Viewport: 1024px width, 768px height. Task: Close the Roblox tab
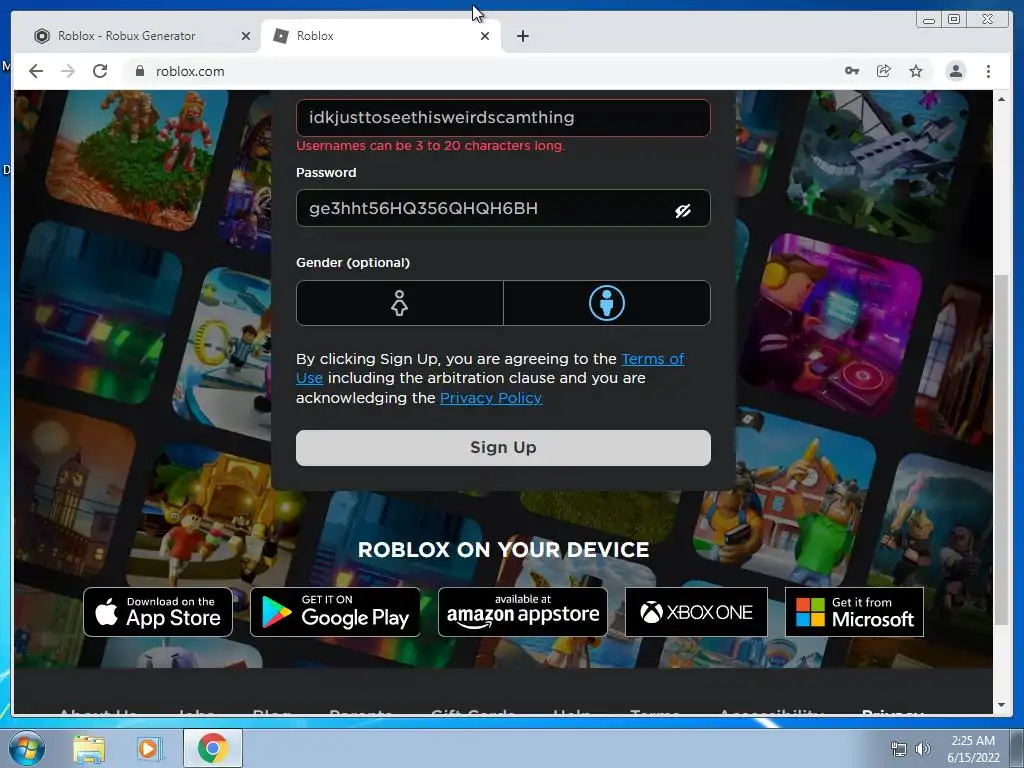click(485, 36)
